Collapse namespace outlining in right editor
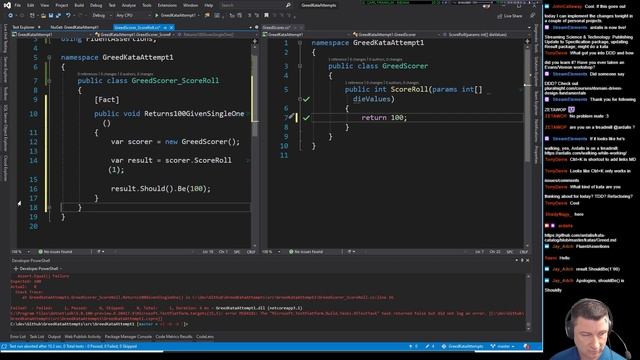Image resolution: width=640 pixels, height=360 pixels. (300, 43)
